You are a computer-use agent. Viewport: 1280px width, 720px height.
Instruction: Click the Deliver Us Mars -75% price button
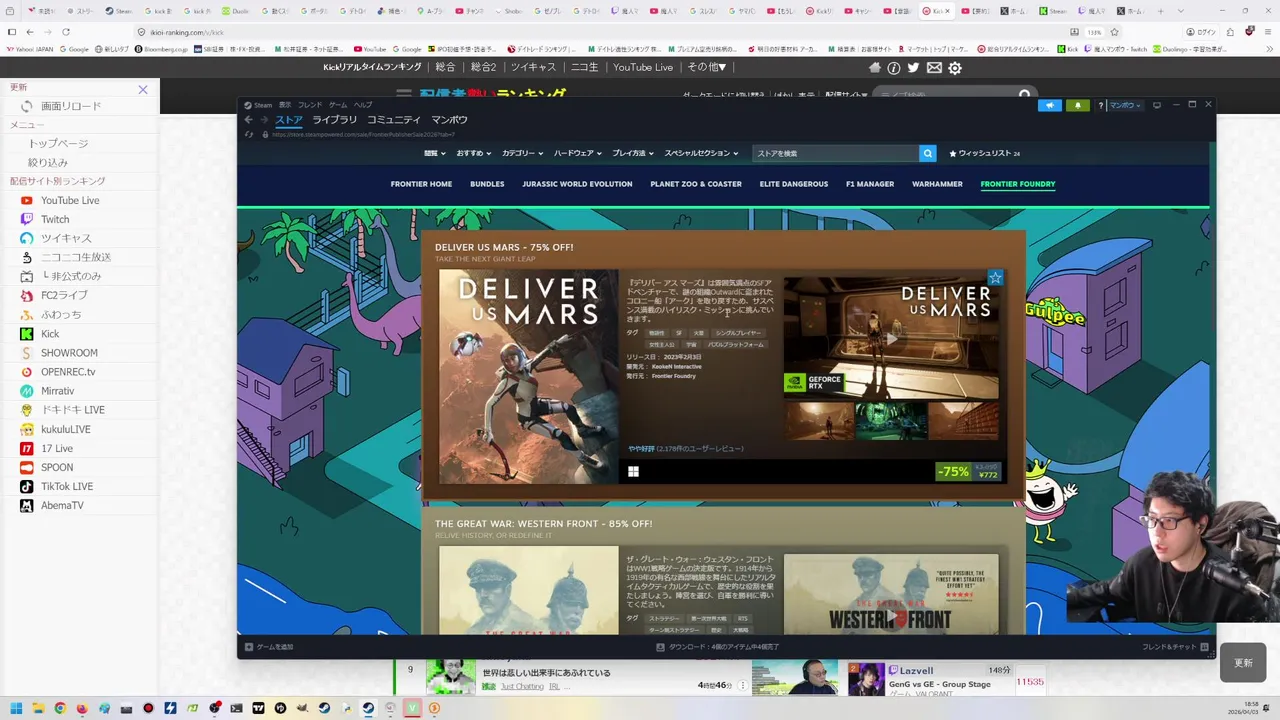968,471
